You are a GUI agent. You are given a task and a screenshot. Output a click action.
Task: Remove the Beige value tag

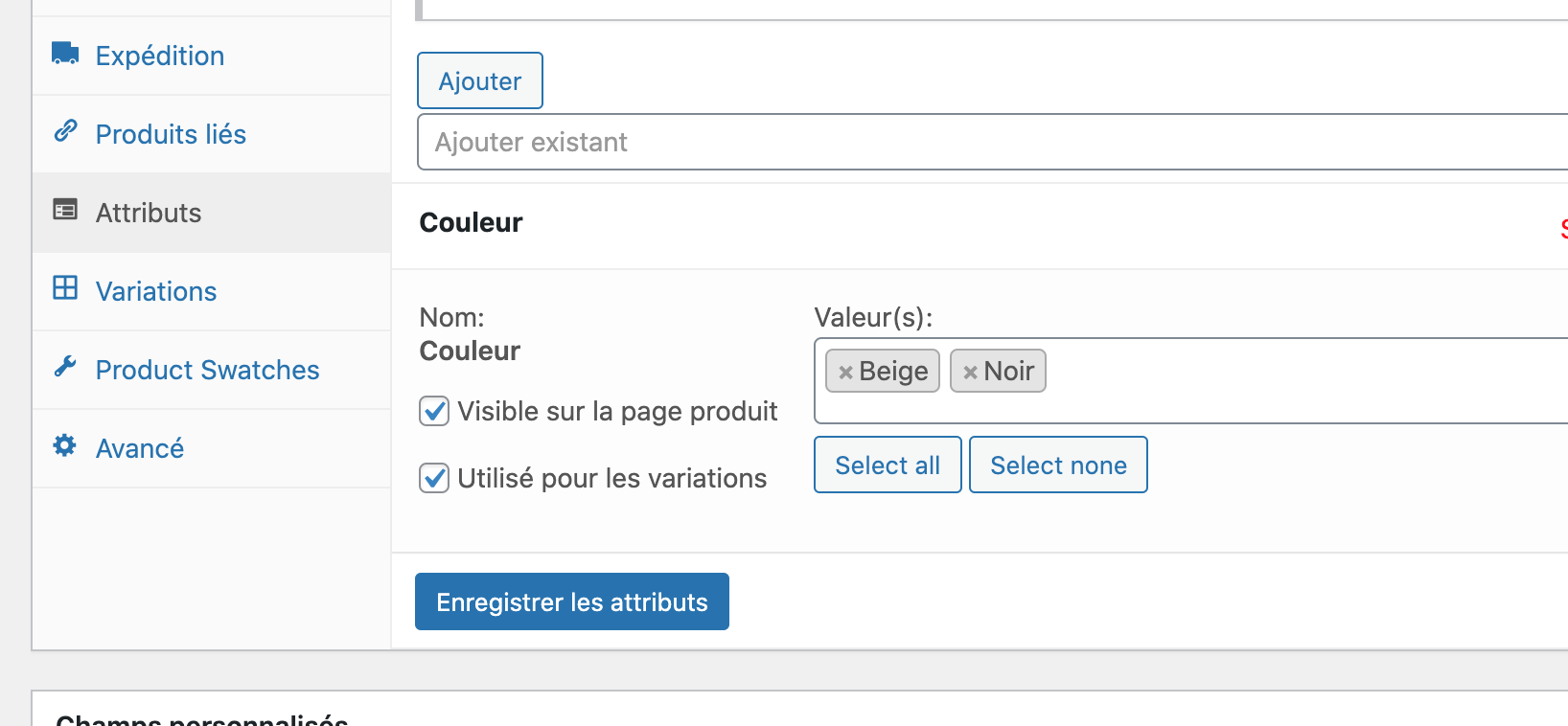(845, 373)
